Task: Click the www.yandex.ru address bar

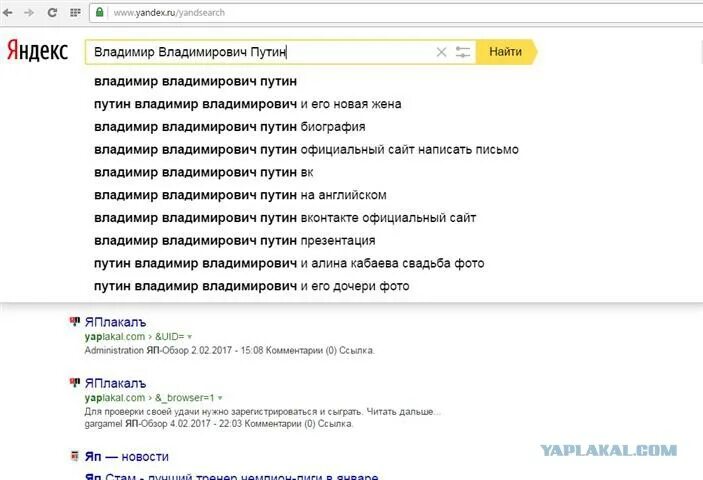Action: click(x=396, y=13)
